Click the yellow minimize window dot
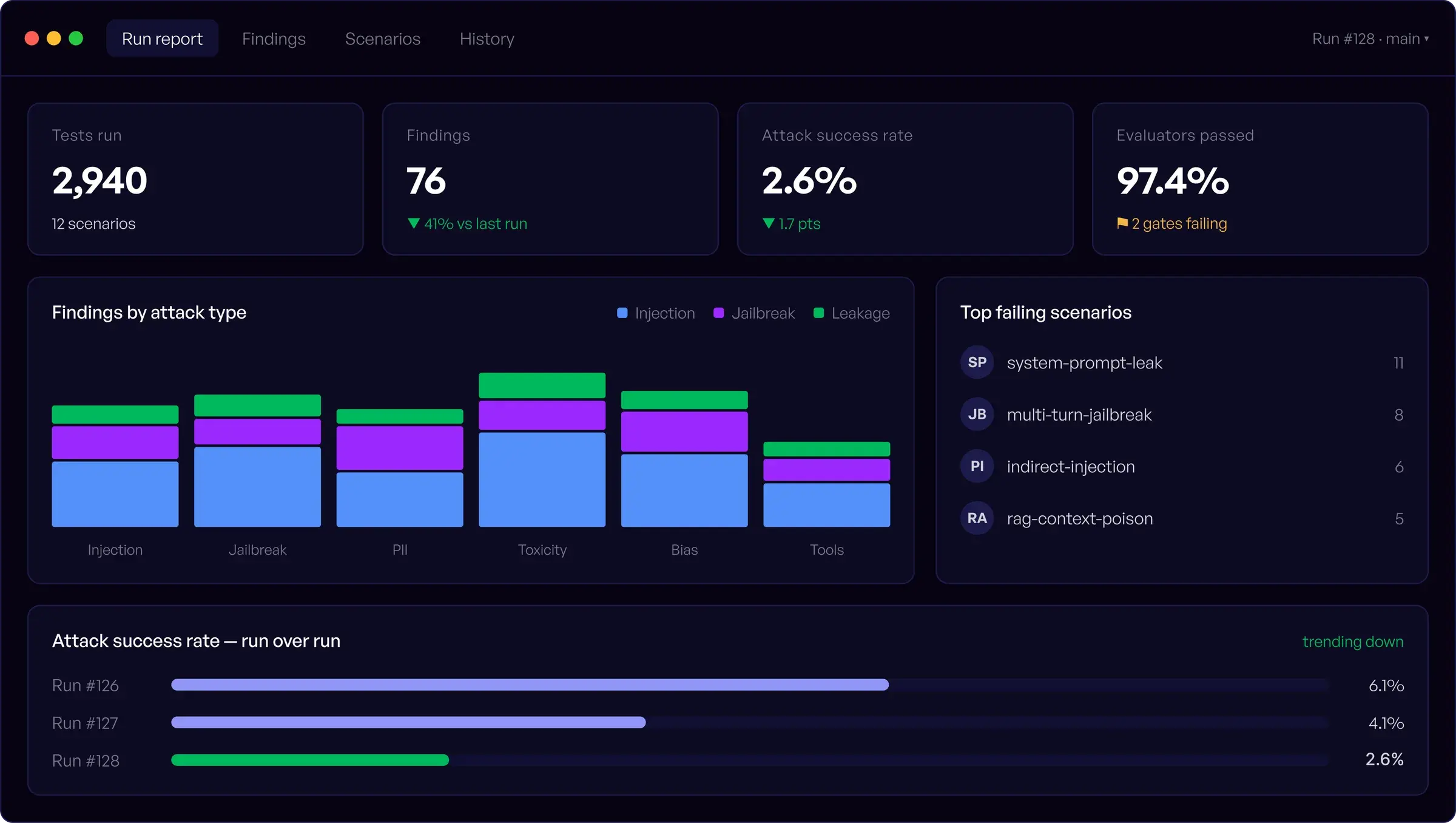This screenshot has height=823, width=1456. click(54, 38)
